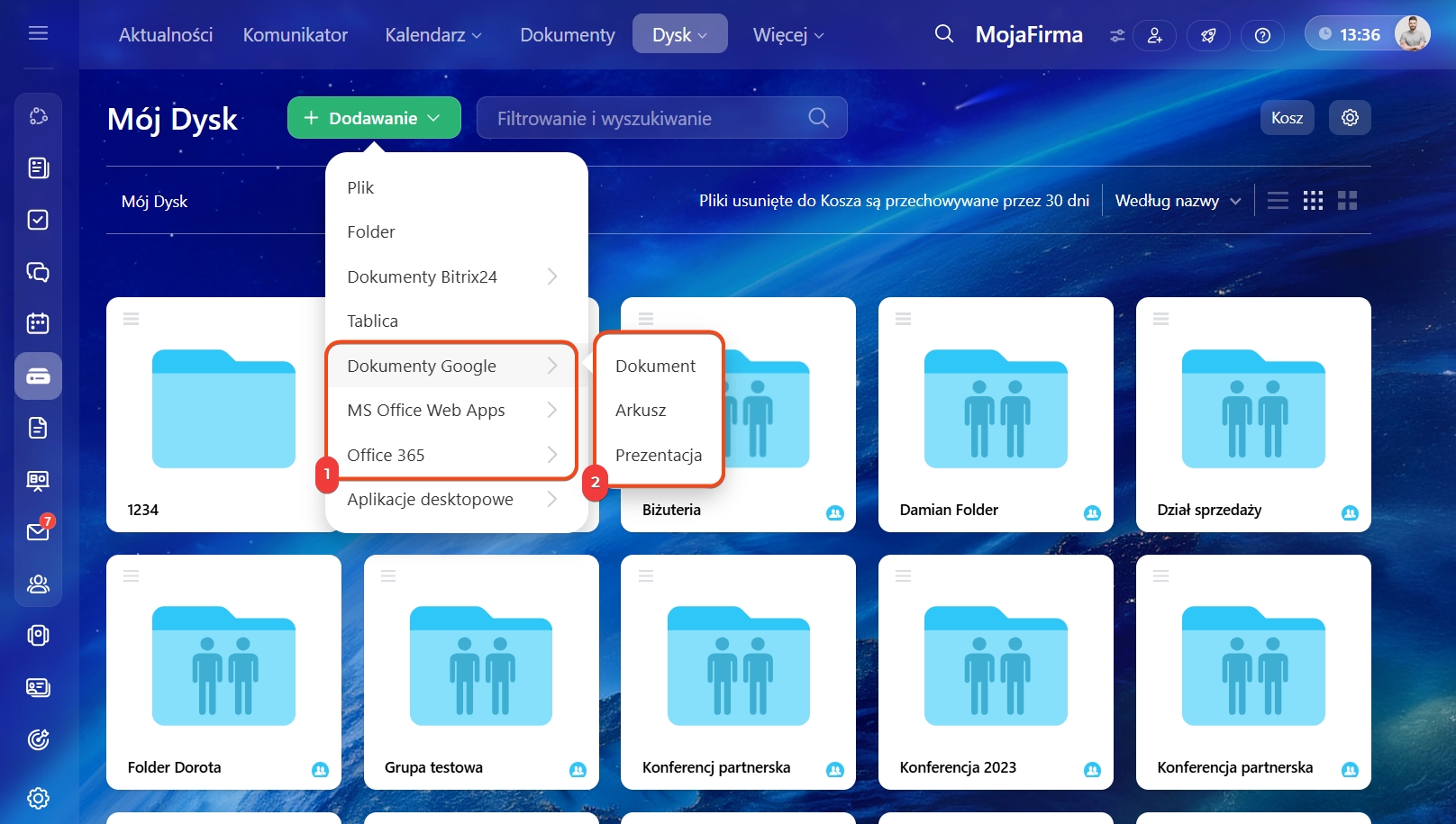
Task: Open the top bar sliders settings icon
Action: 1117,35
